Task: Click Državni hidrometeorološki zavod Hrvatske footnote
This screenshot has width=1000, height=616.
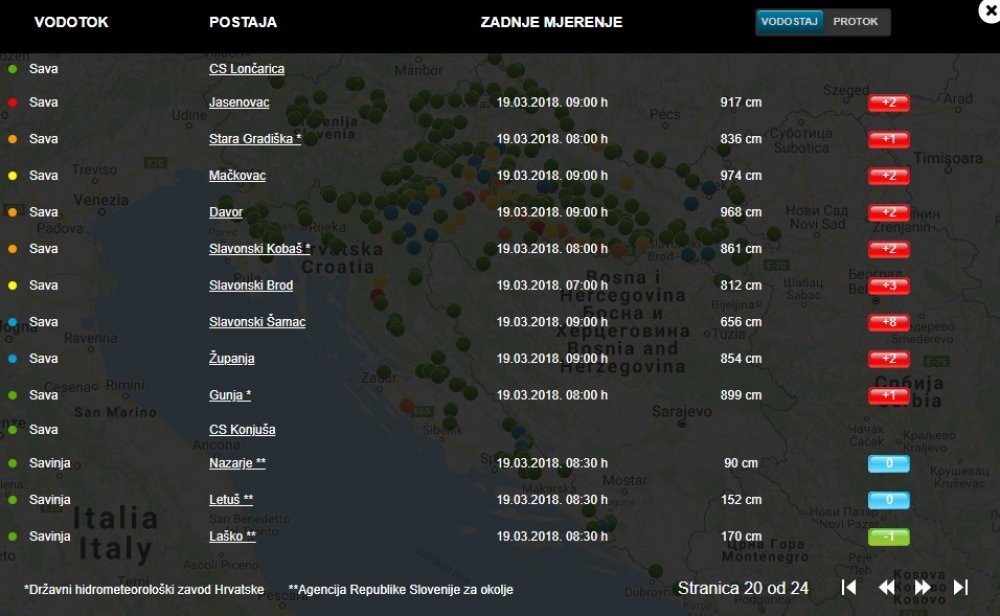Action: point(144,590)
